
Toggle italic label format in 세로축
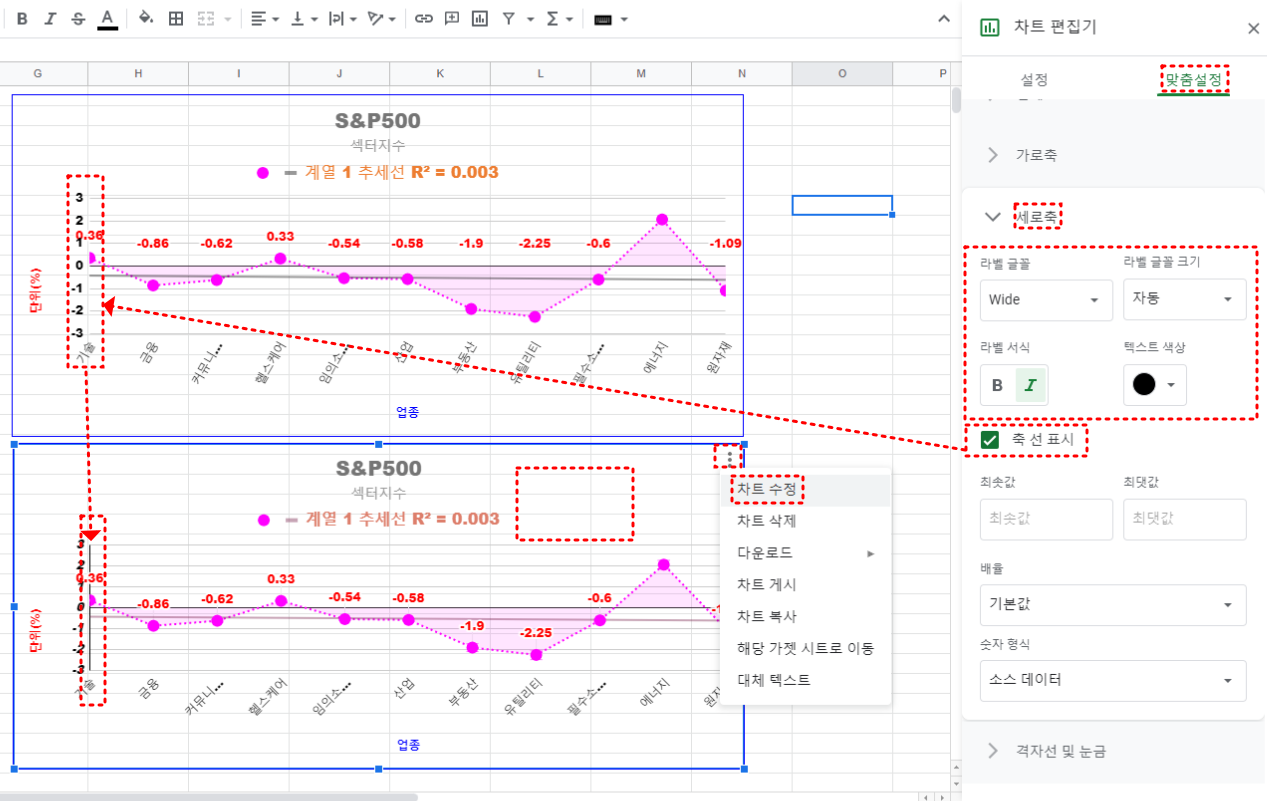click(1031, 385)
